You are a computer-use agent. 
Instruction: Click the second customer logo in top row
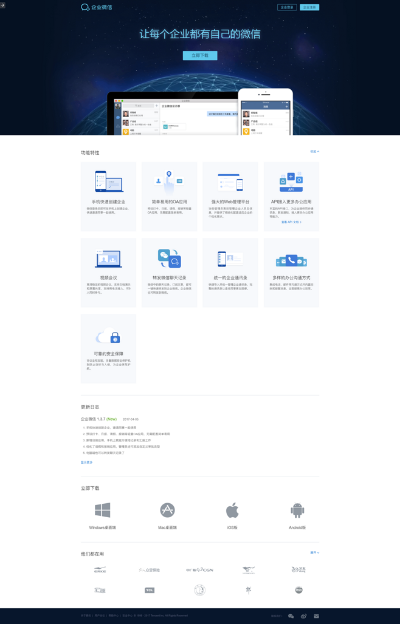click(149, 570)
